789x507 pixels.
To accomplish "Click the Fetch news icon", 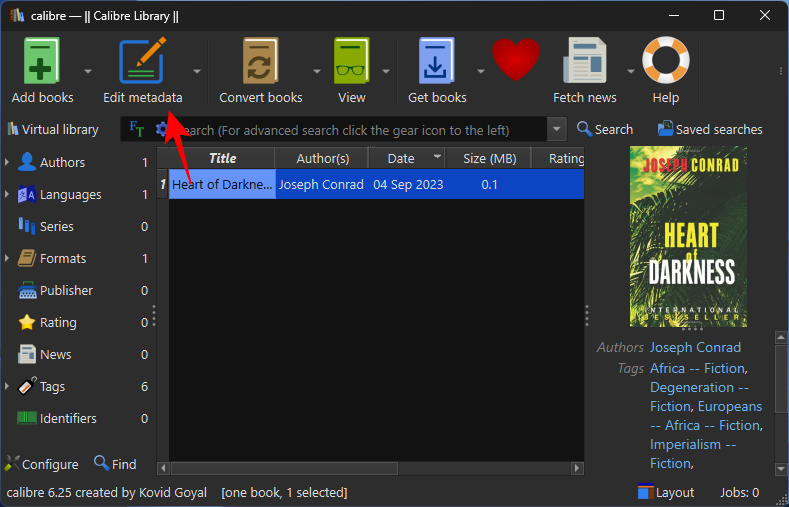I will [x=584, y=60].
